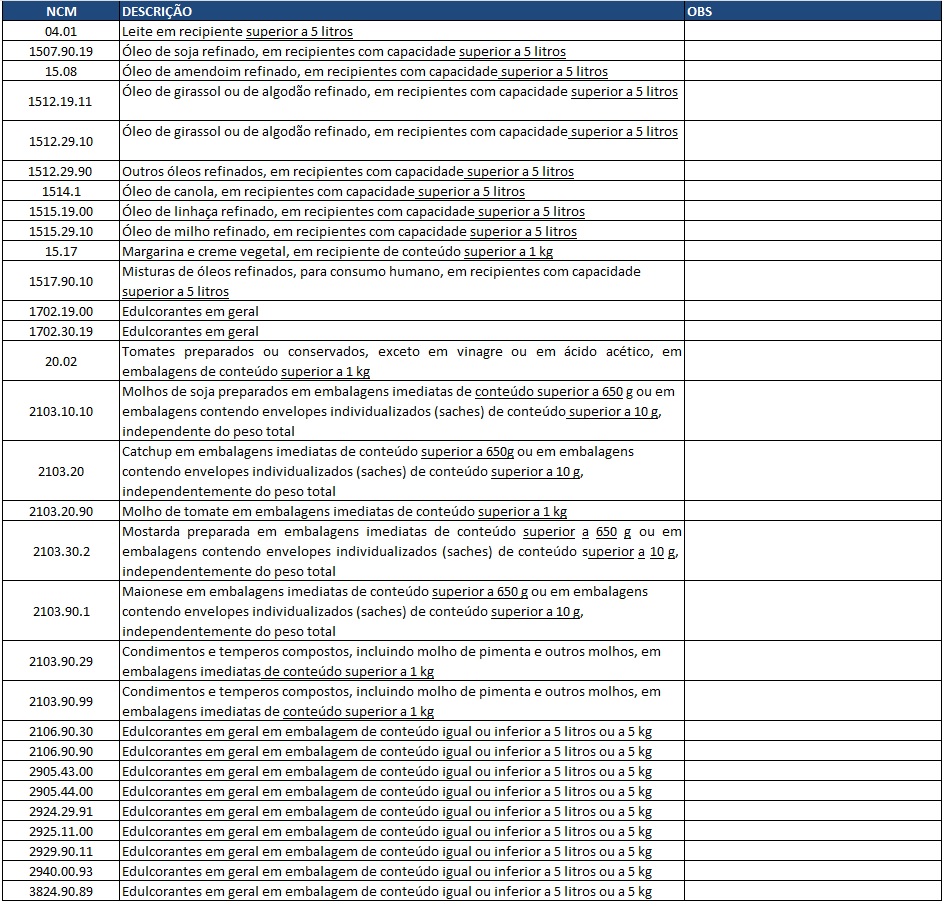This screenshot has height=906, width=945.
Task: Select NCM cell 2103.20.90
Action: tap(61, 511)
